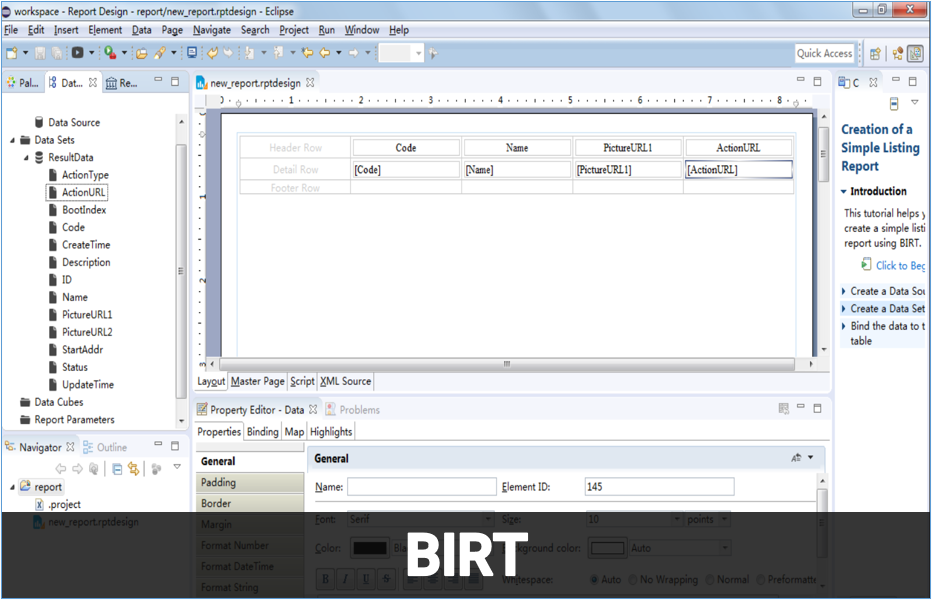Click the yellow Undo arrow icon
The height and width of the screenshot is (600, 932).
212,53
